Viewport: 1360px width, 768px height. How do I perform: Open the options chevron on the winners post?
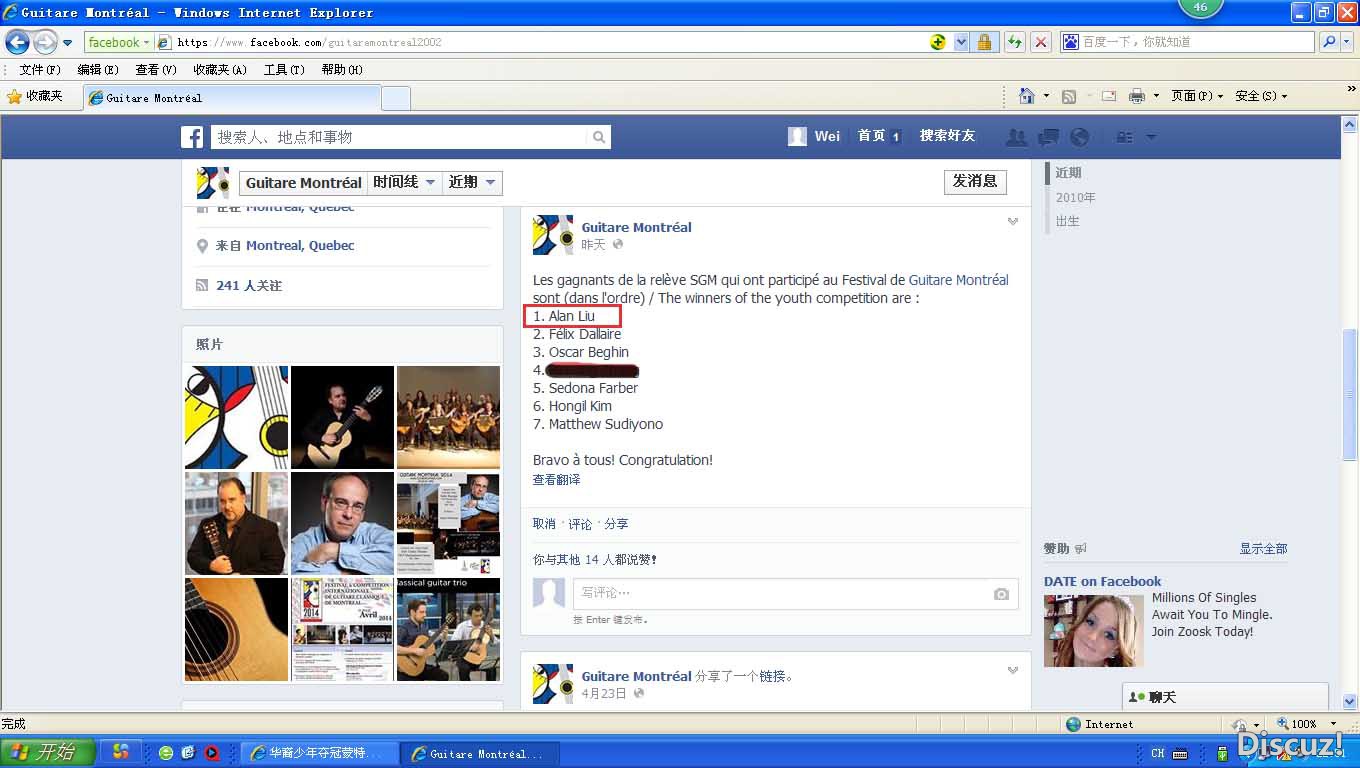[x=1013, y=221]
